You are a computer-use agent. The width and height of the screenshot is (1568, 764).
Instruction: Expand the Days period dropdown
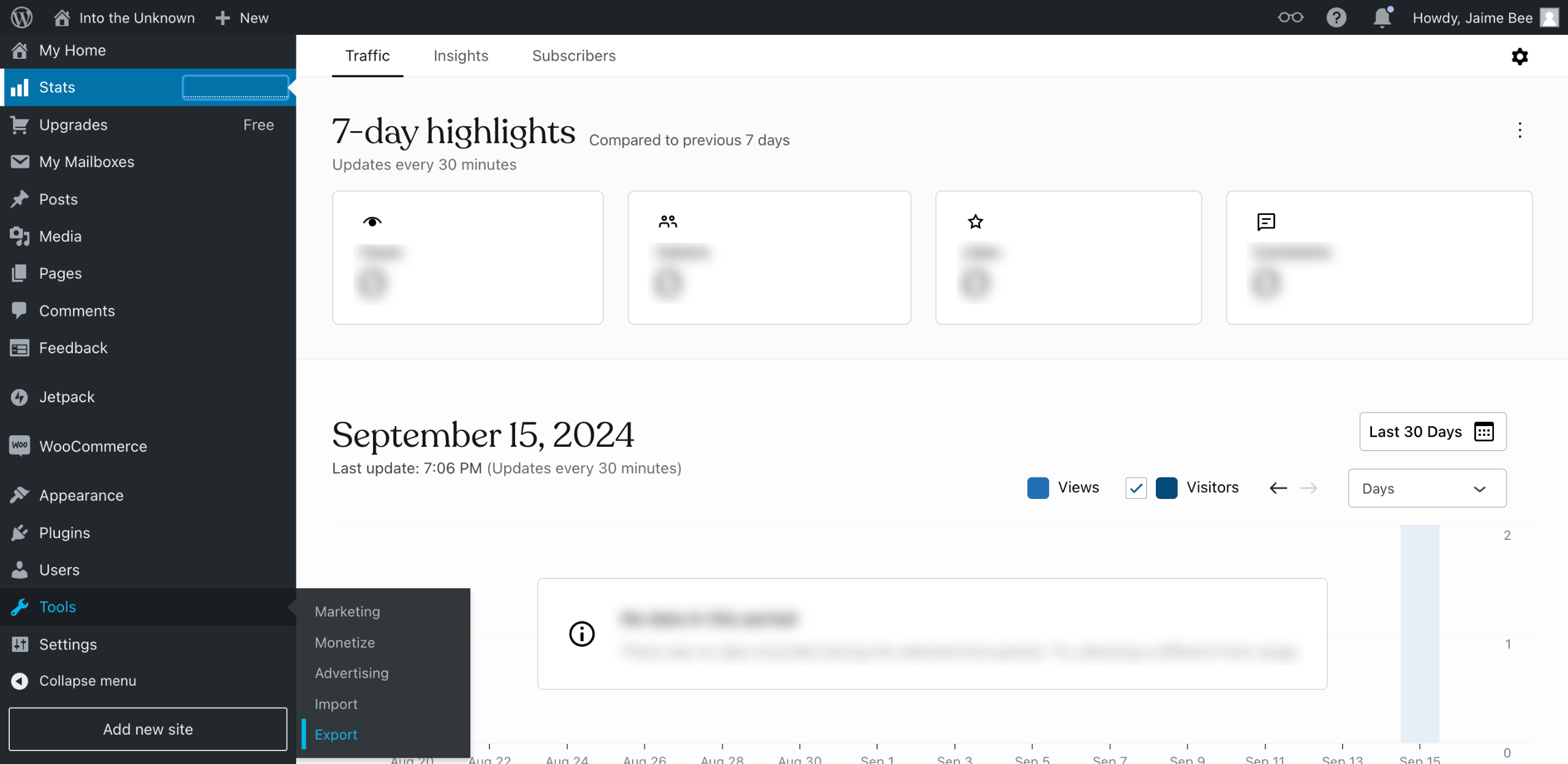[1427, 488]
